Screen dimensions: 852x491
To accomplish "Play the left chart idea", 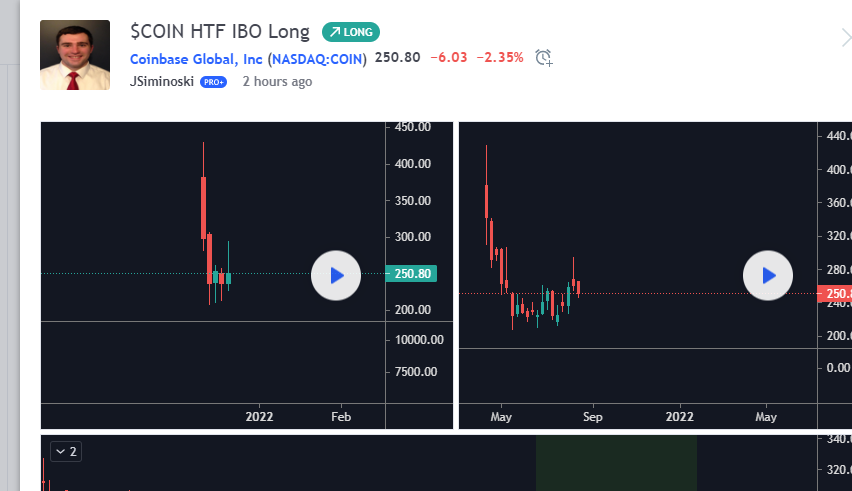I will tap(336, 275).
